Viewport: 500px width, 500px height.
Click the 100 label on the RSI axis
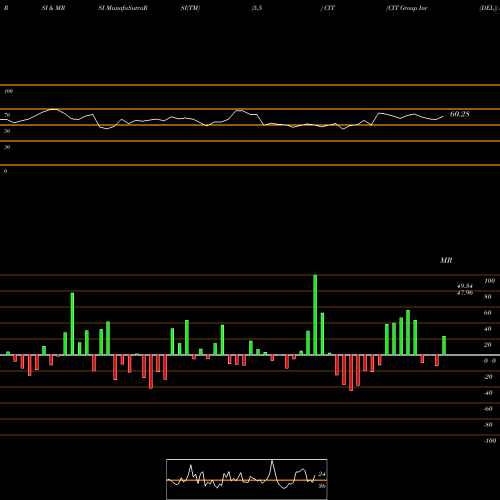pos(8,91)
